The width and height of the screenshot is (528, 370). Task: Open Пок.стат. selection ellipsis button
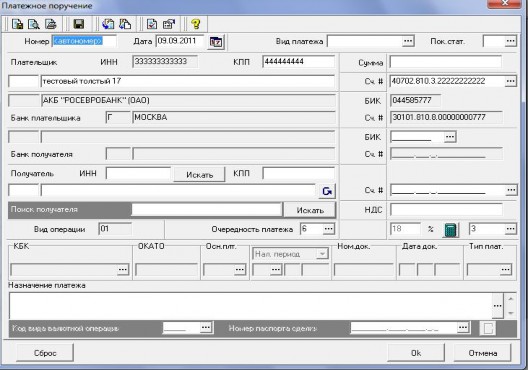510,41
